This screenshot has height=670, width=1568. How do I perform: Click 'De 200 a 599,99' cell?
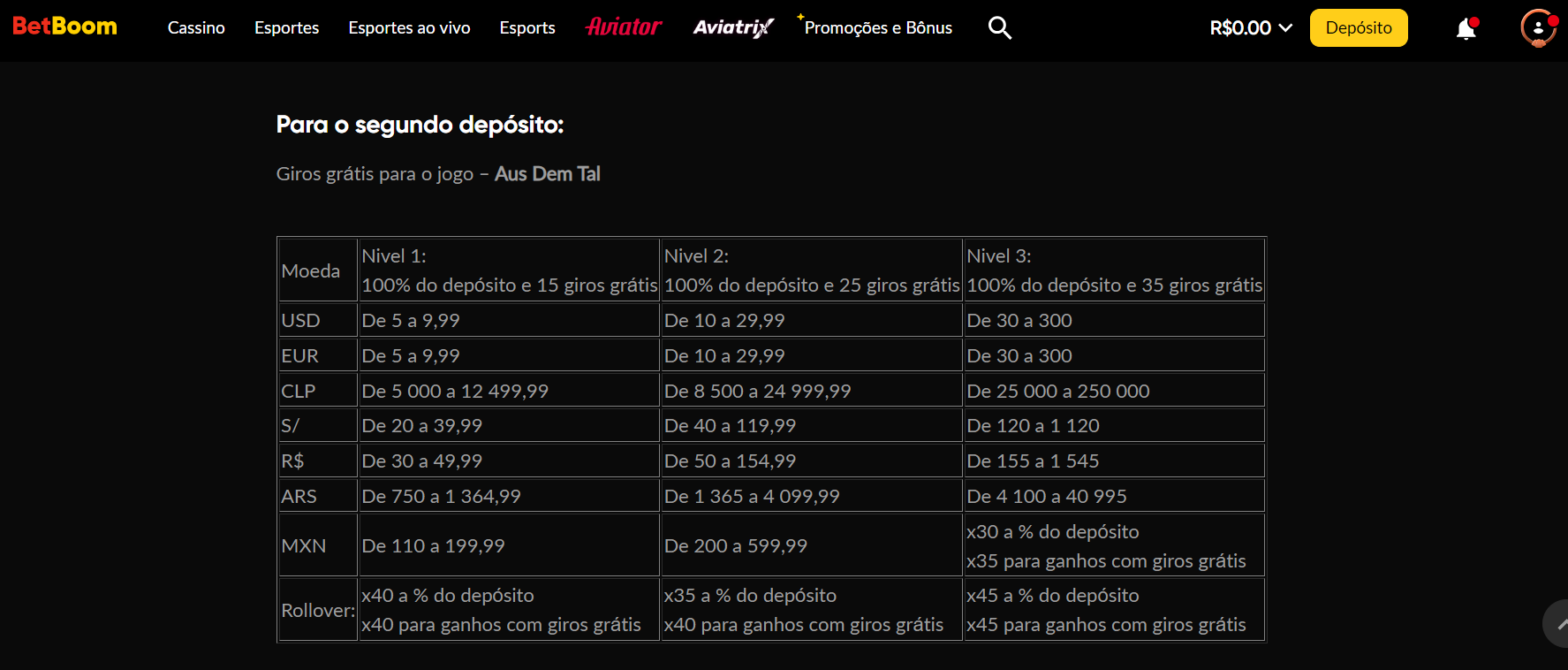pos(812,545)
